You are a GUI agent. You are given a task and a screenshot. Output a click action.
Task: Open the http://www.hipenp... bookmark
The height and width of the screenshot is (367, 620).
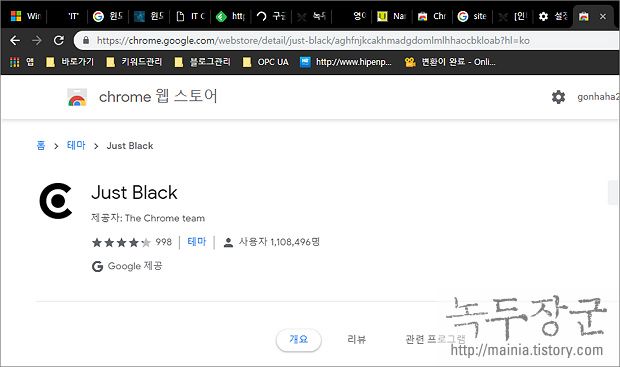[346, 62]
